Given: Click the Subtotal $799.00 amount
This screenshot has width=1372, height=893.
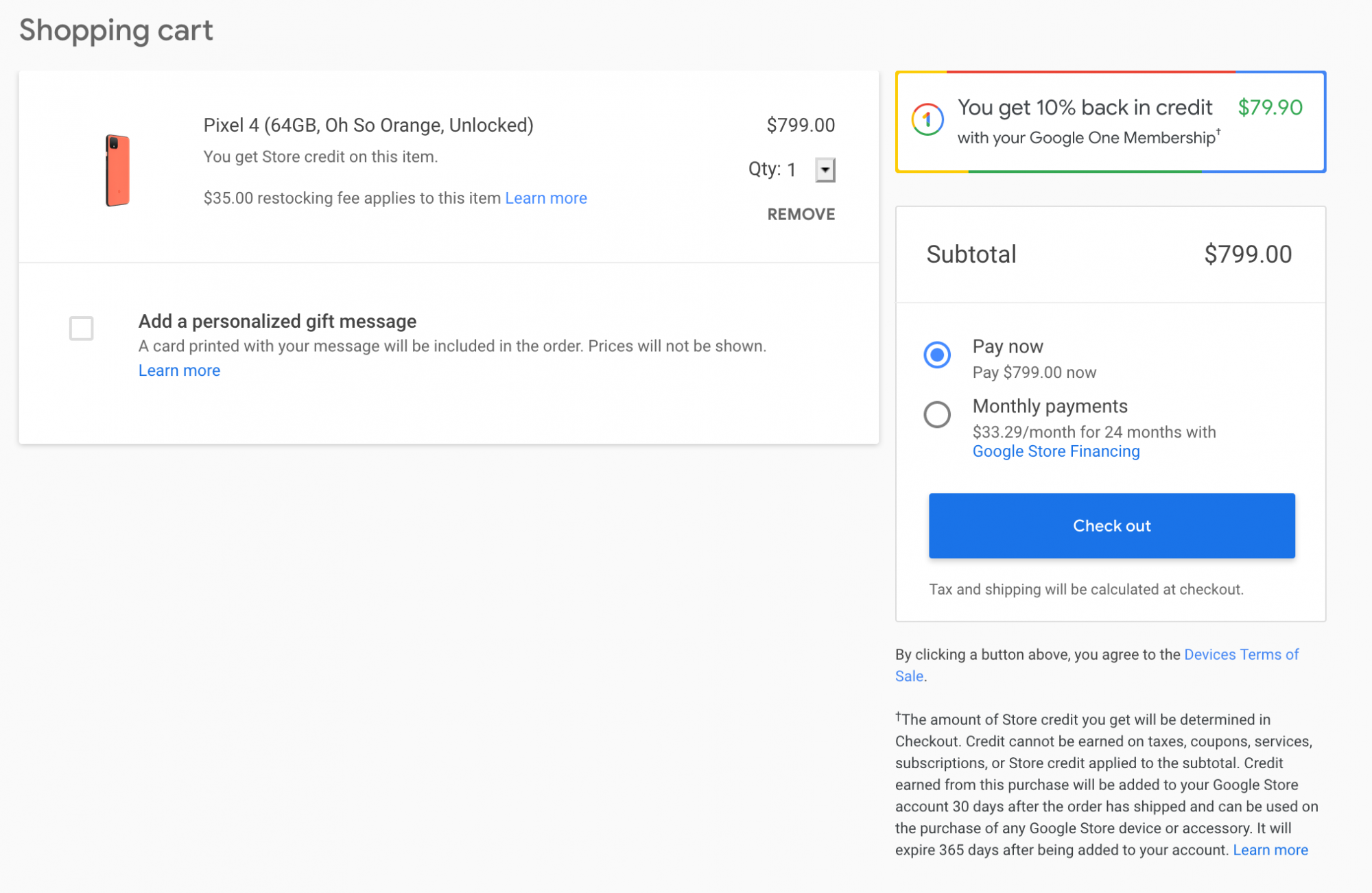Looking at the screenshot, I should pyautogui.click(x=1247, y=254).
